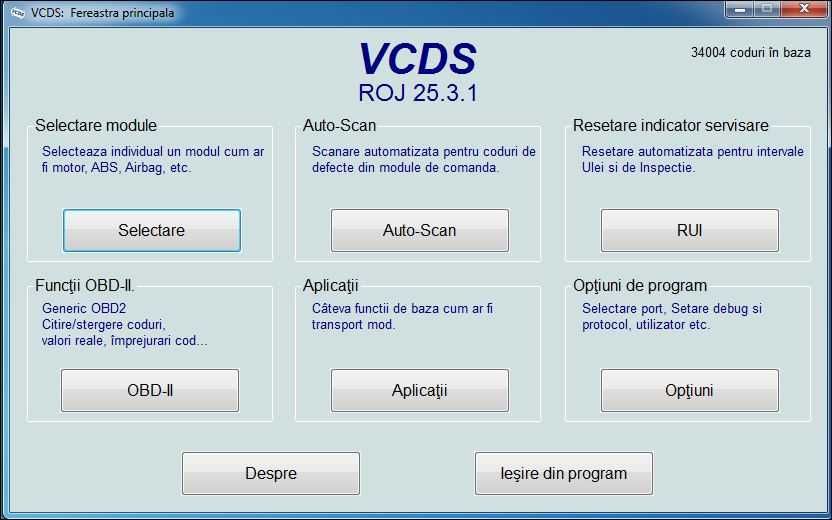
Task: Click the 'Selectare module' group label
Action: (96, 125)
